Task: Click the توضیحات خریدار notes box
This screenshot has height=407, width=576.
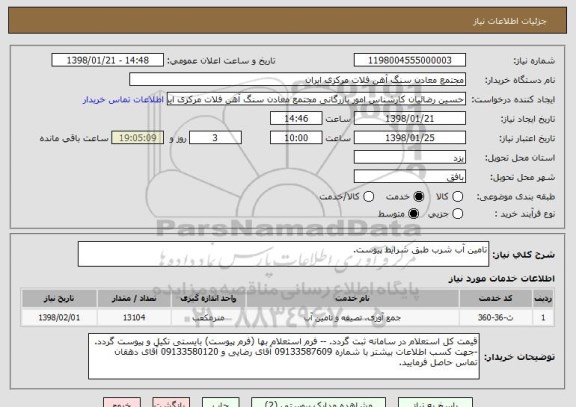Action: click(x=284, y=356)
